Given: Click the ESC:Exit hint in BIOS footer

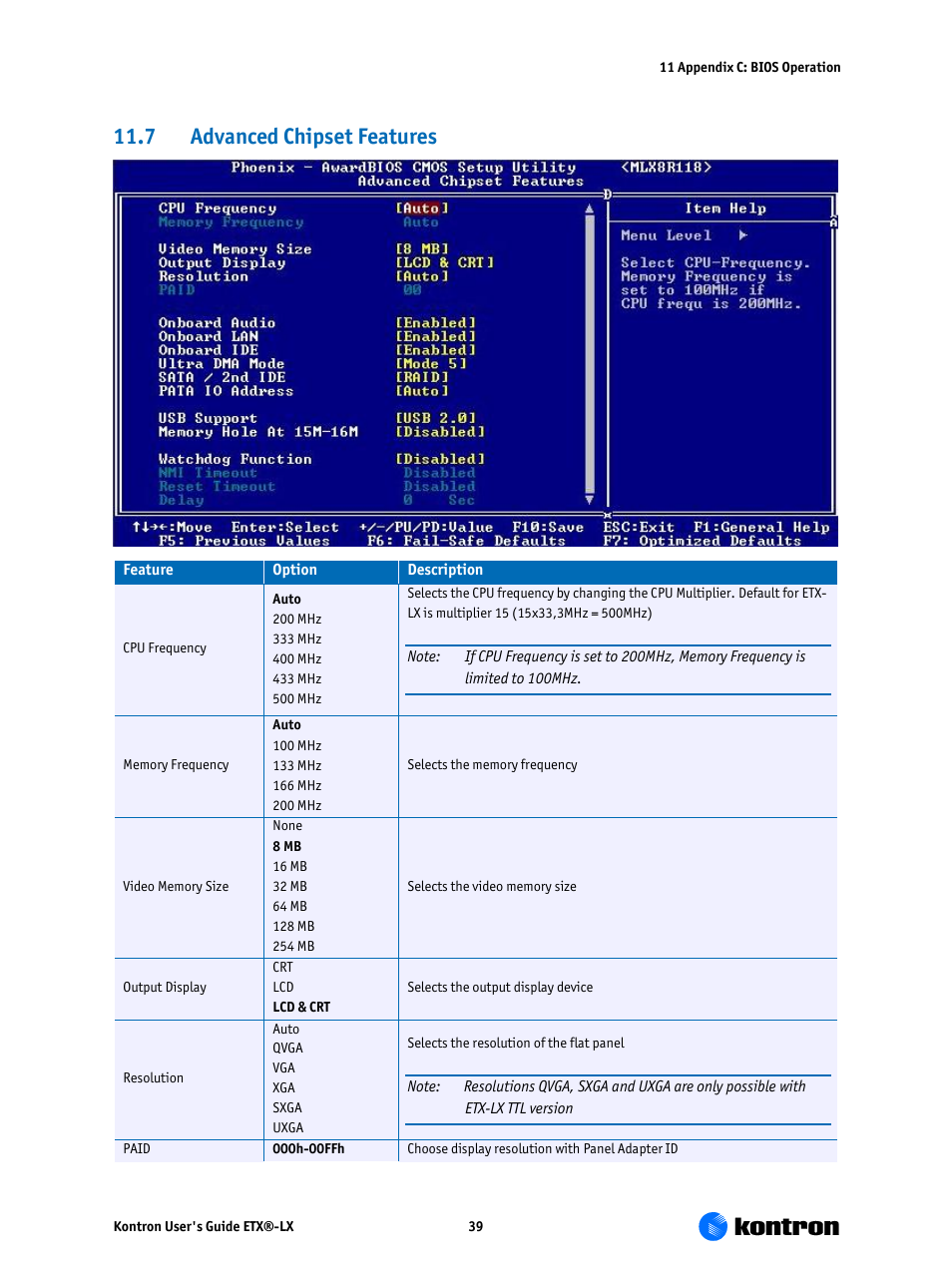Looking at the screenshot, I should (639, 527).
